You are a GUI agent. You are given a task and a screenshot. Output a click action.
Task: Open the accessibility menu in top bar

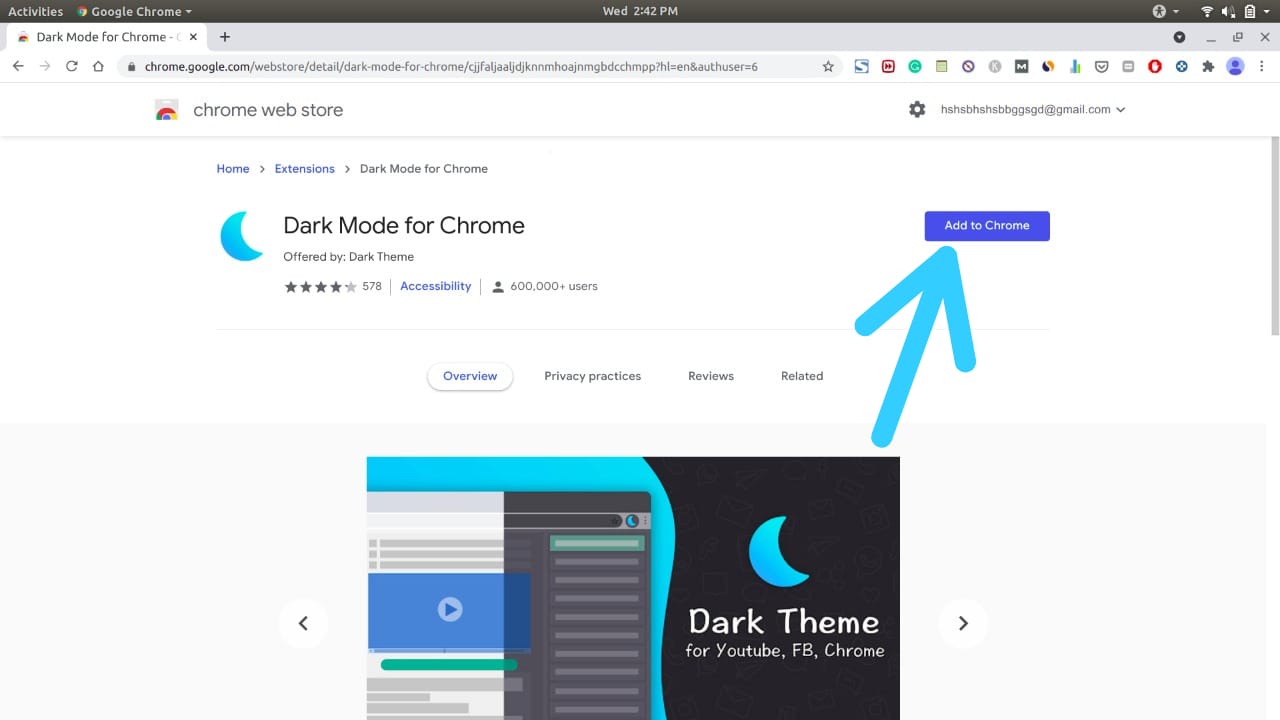tap(1165, 11)
